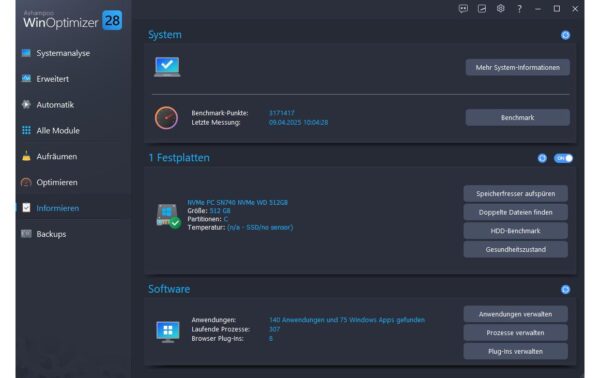Click Anwendungen verwalten

[515, 314]
